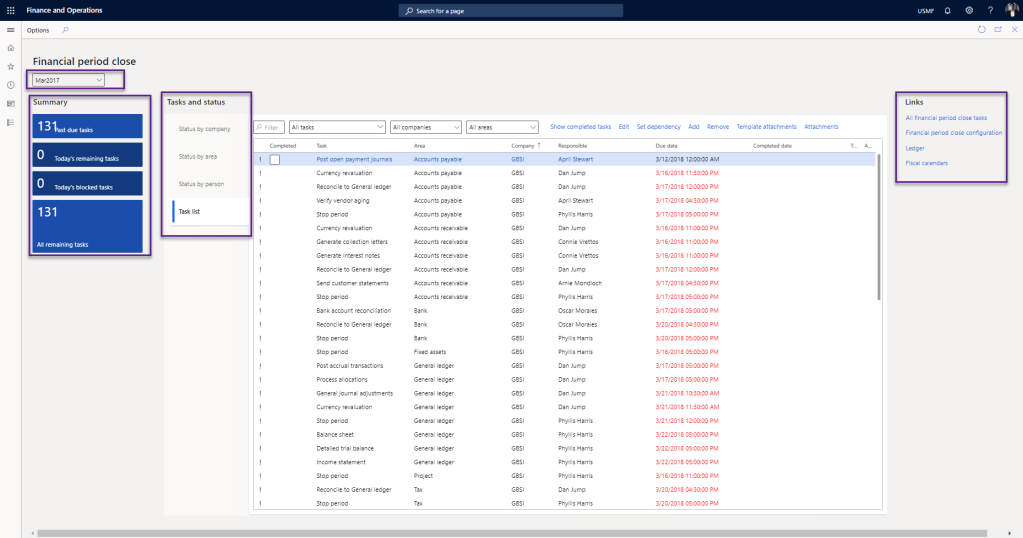Viewport: 1023px width, 538px height.
Task: Switch to Status by company tab
Action: coord(204,129)
